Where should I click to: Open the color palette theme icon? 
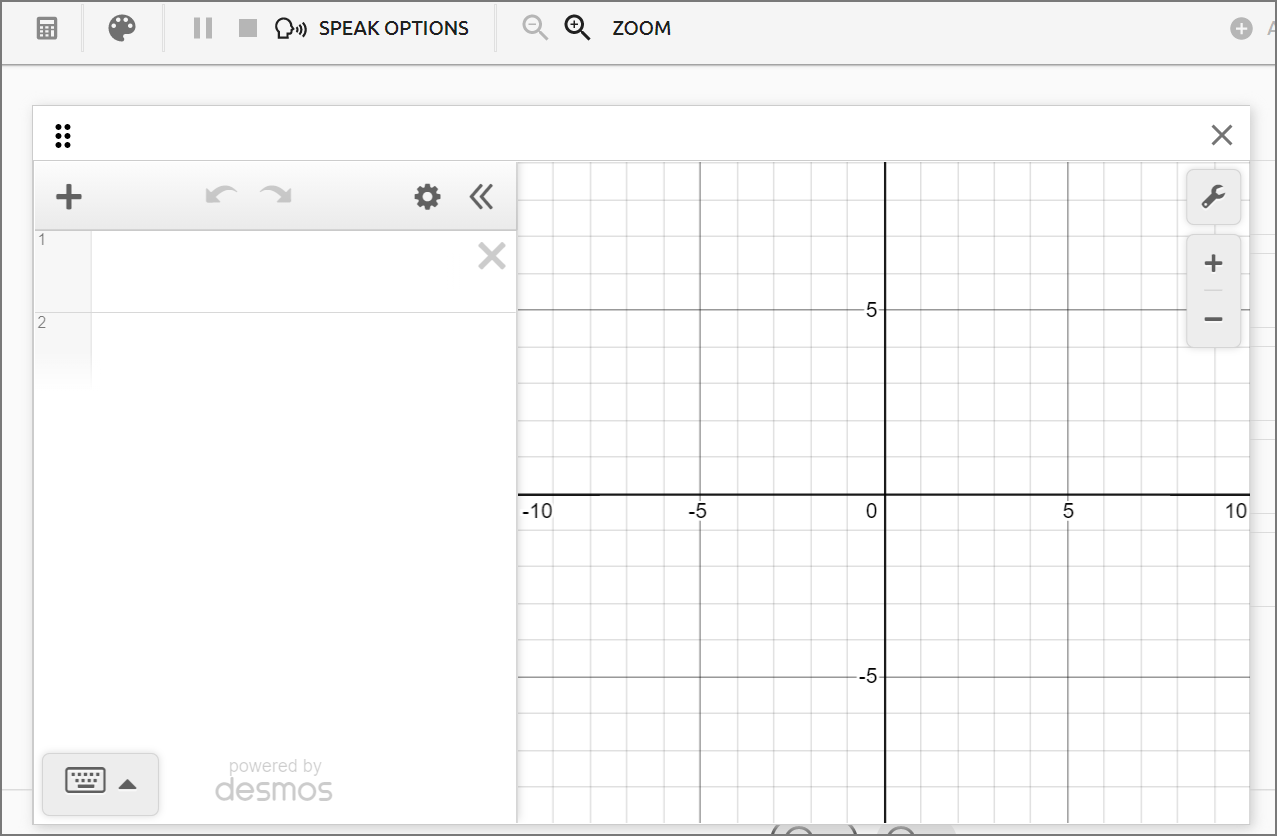[122, 28]
